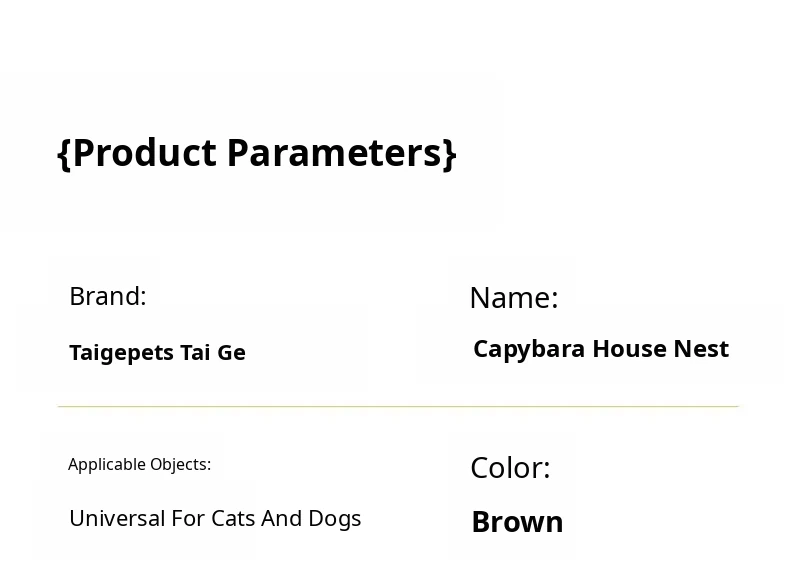Click the "Capybara House Nest" product name

(x=600, y=349)
